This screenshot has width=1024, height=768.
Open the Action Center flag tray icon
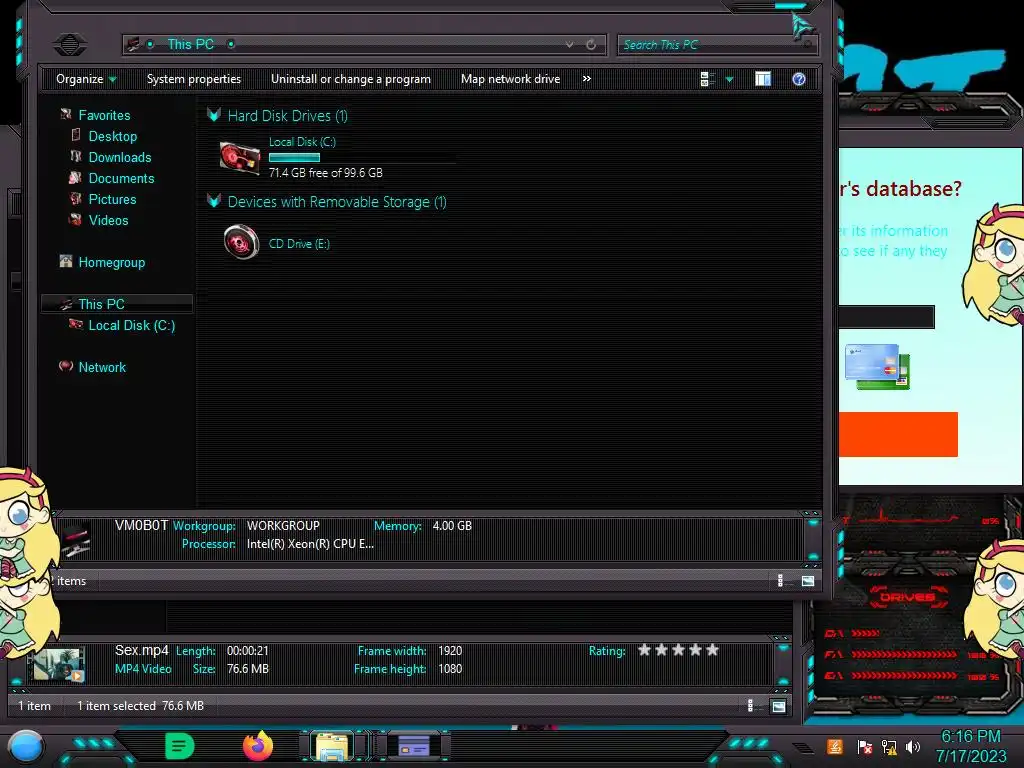pos(865,747)
